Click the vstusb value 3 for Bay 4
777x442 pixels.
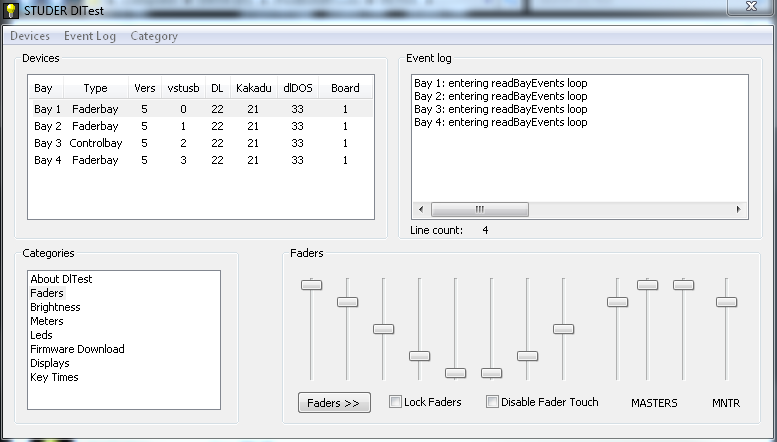click(x=183, y=160)
